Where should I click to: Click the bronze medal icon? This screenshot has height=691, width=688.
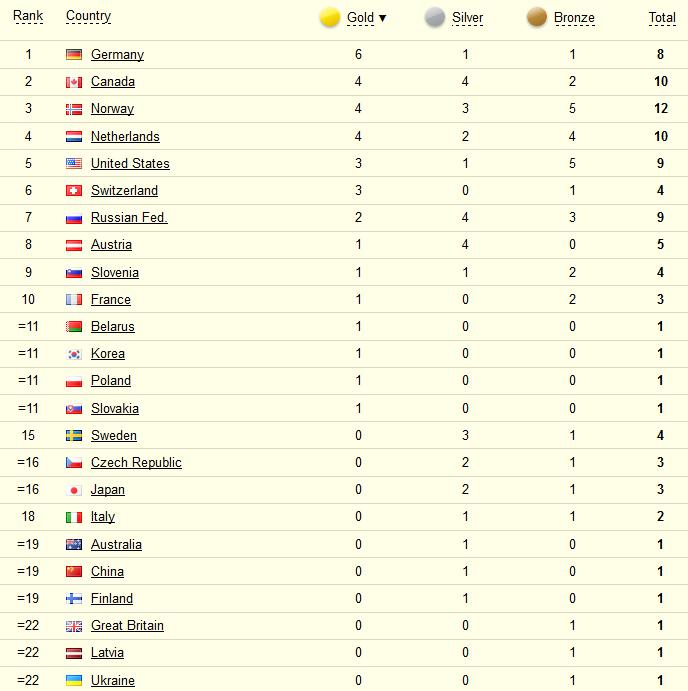click(537, 18)
